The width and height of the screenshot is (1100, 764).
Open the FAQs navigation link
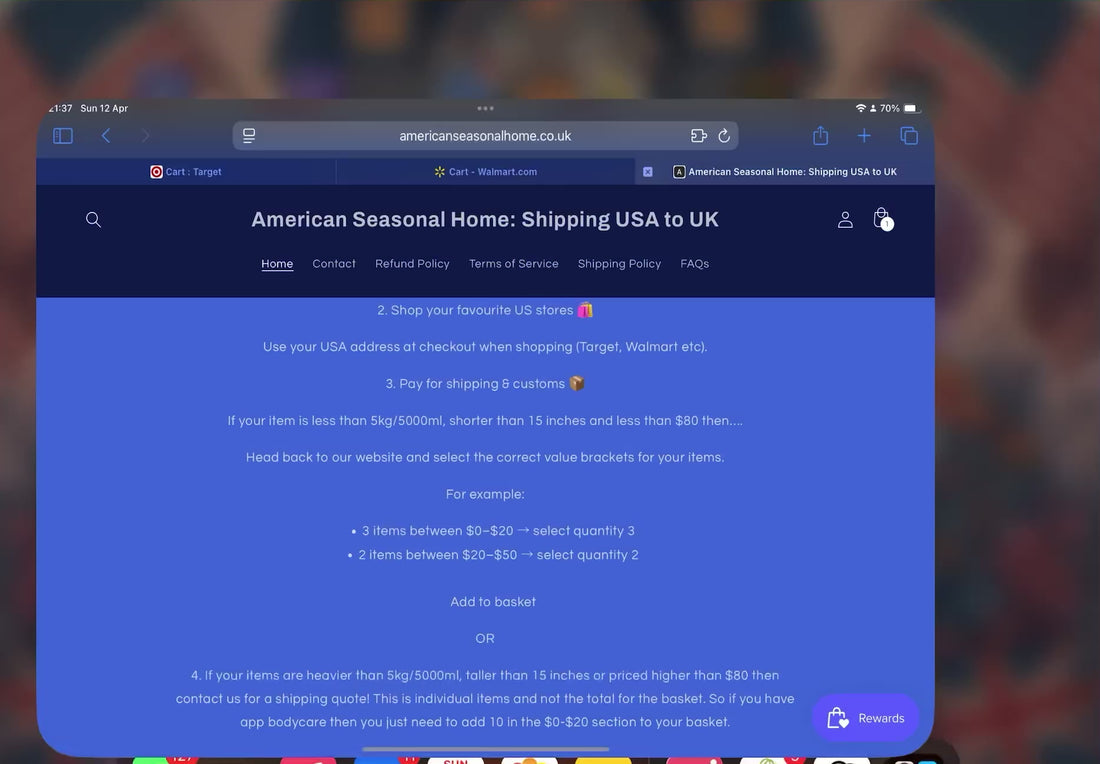click(x=695, y=264)
